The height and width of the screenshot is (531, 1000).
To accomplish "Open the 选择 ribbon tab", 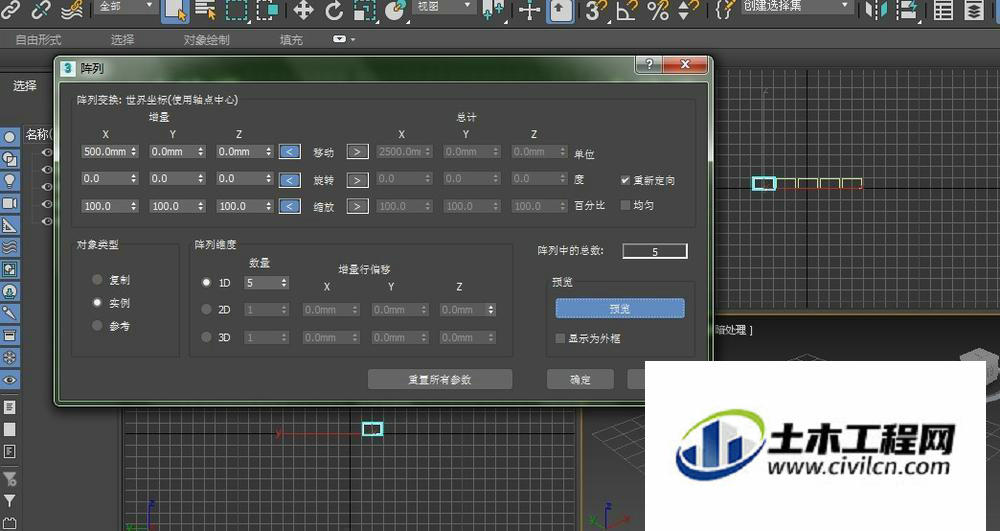I will tap(122, 40).
